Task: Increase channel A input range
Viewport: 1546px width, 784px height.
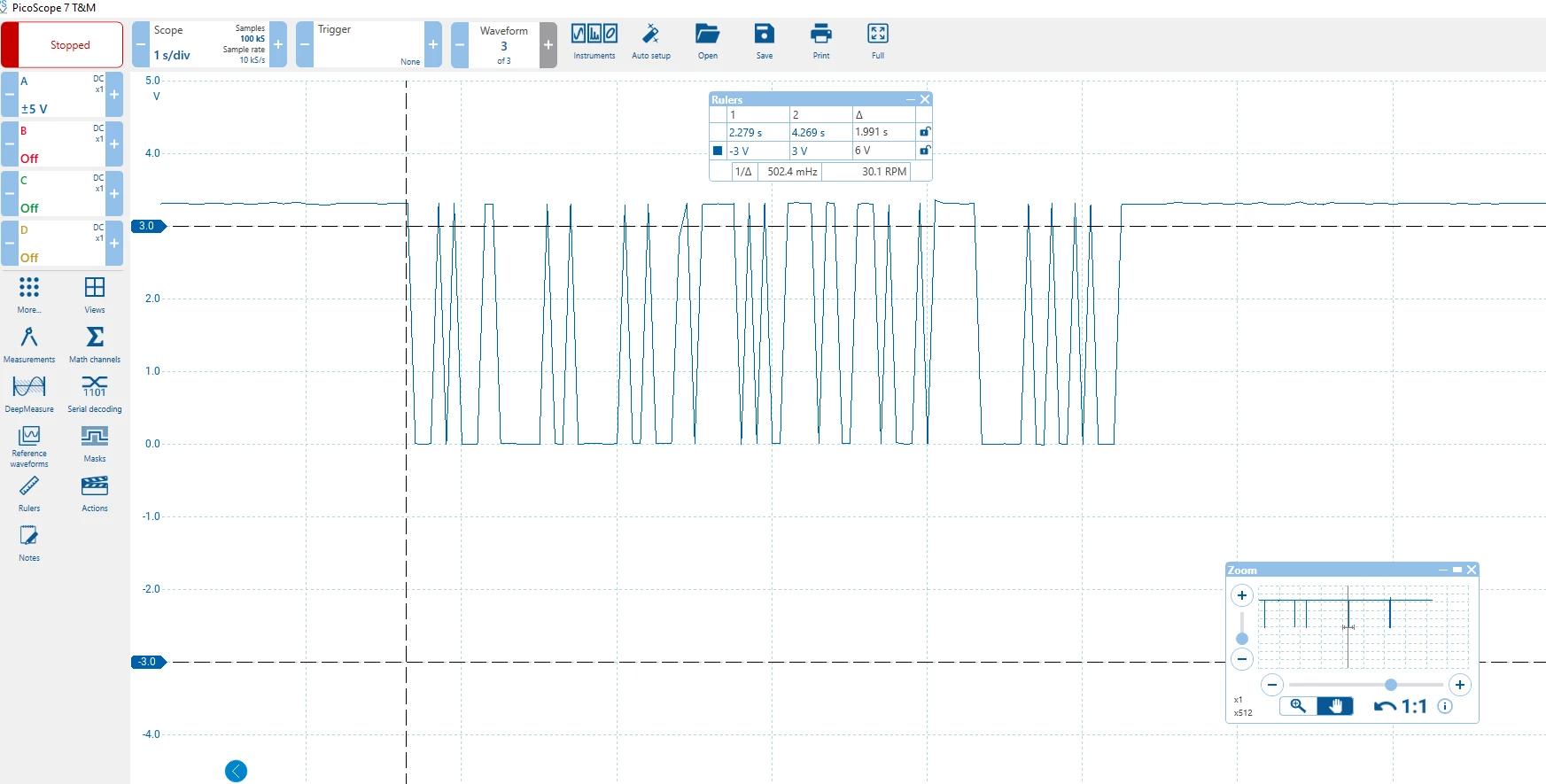Action: point(114,95)
